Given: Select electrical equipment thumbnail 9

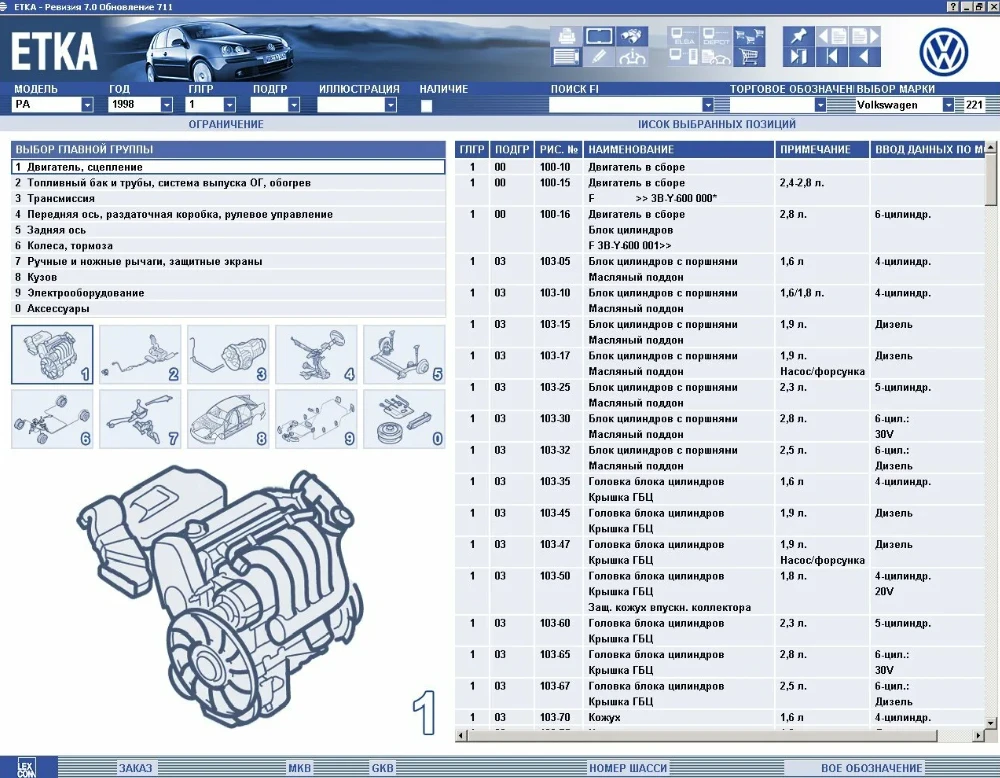Looking at the screenshot, I should tap(316, 419).
